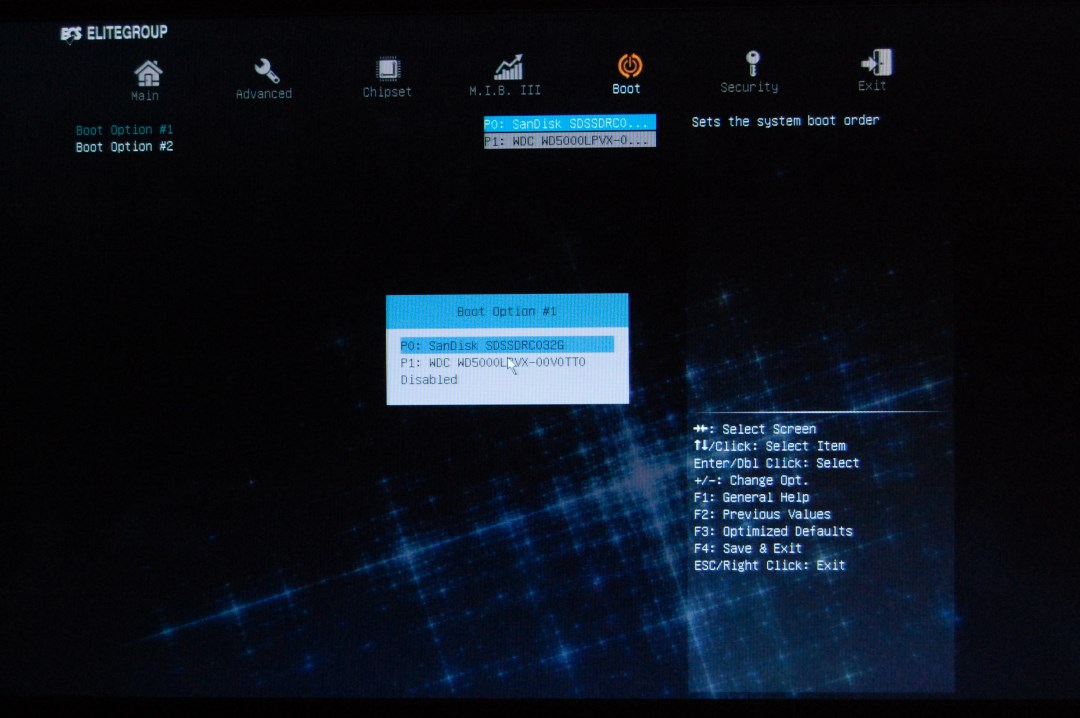Click the Main home icon

coord(148,73)
